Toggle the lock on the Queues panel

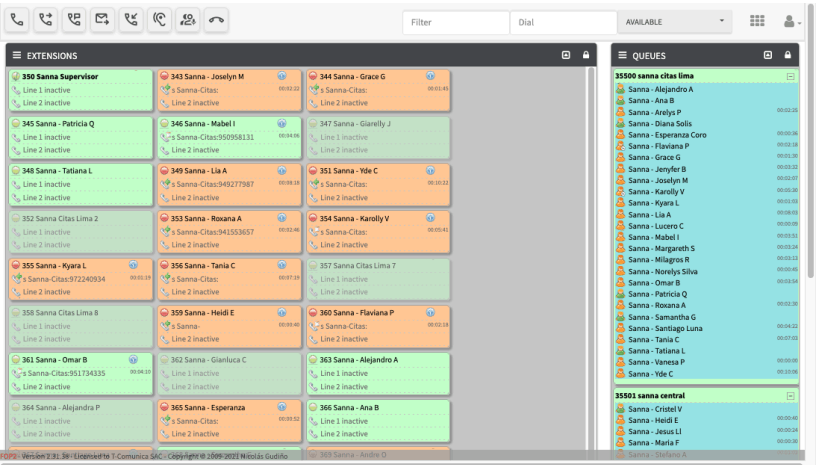tap(788, 55)
